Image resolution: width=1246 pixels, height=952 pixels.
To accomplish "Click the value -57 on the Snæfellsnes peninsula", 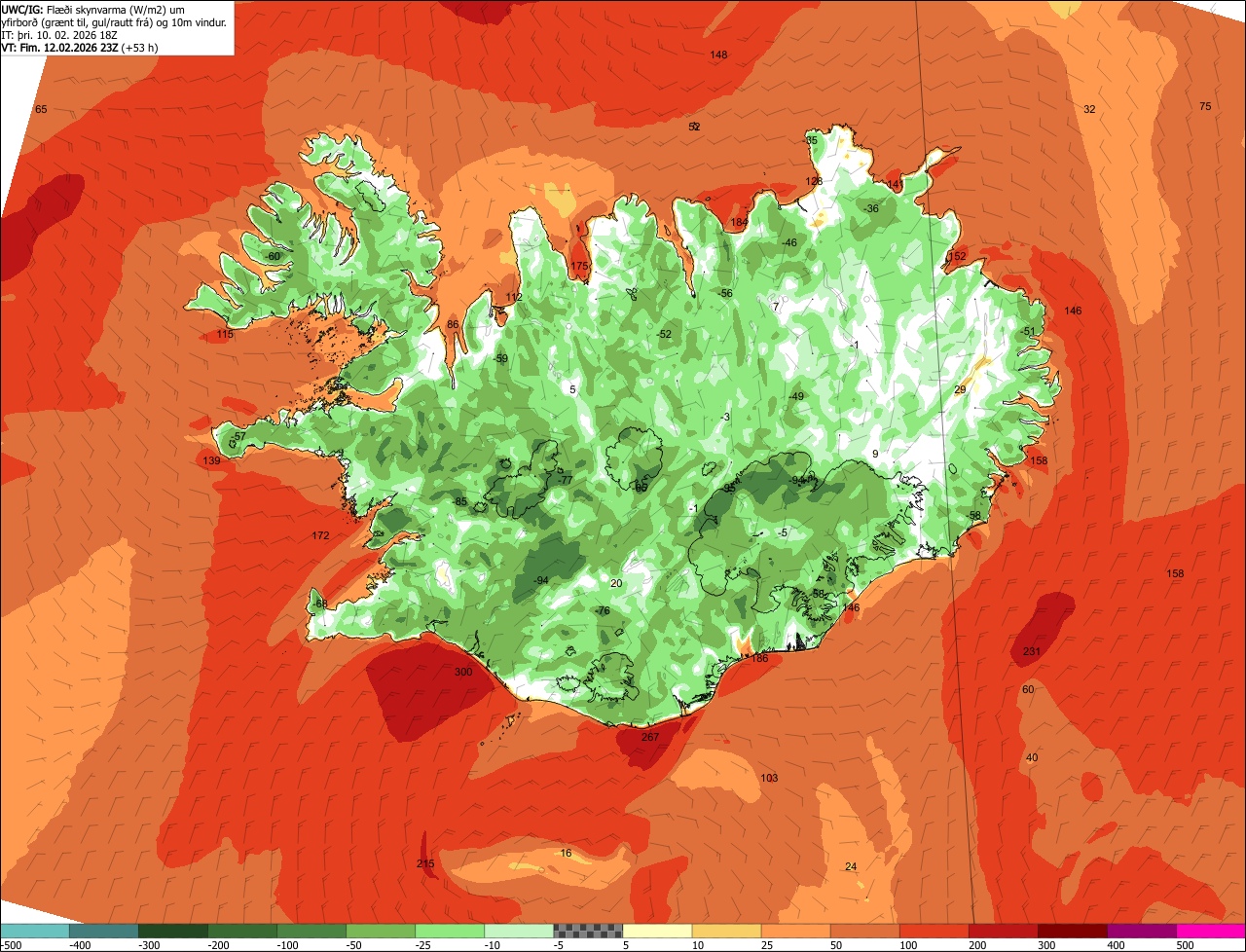I will pyautogui.click(x=238, y=436).
